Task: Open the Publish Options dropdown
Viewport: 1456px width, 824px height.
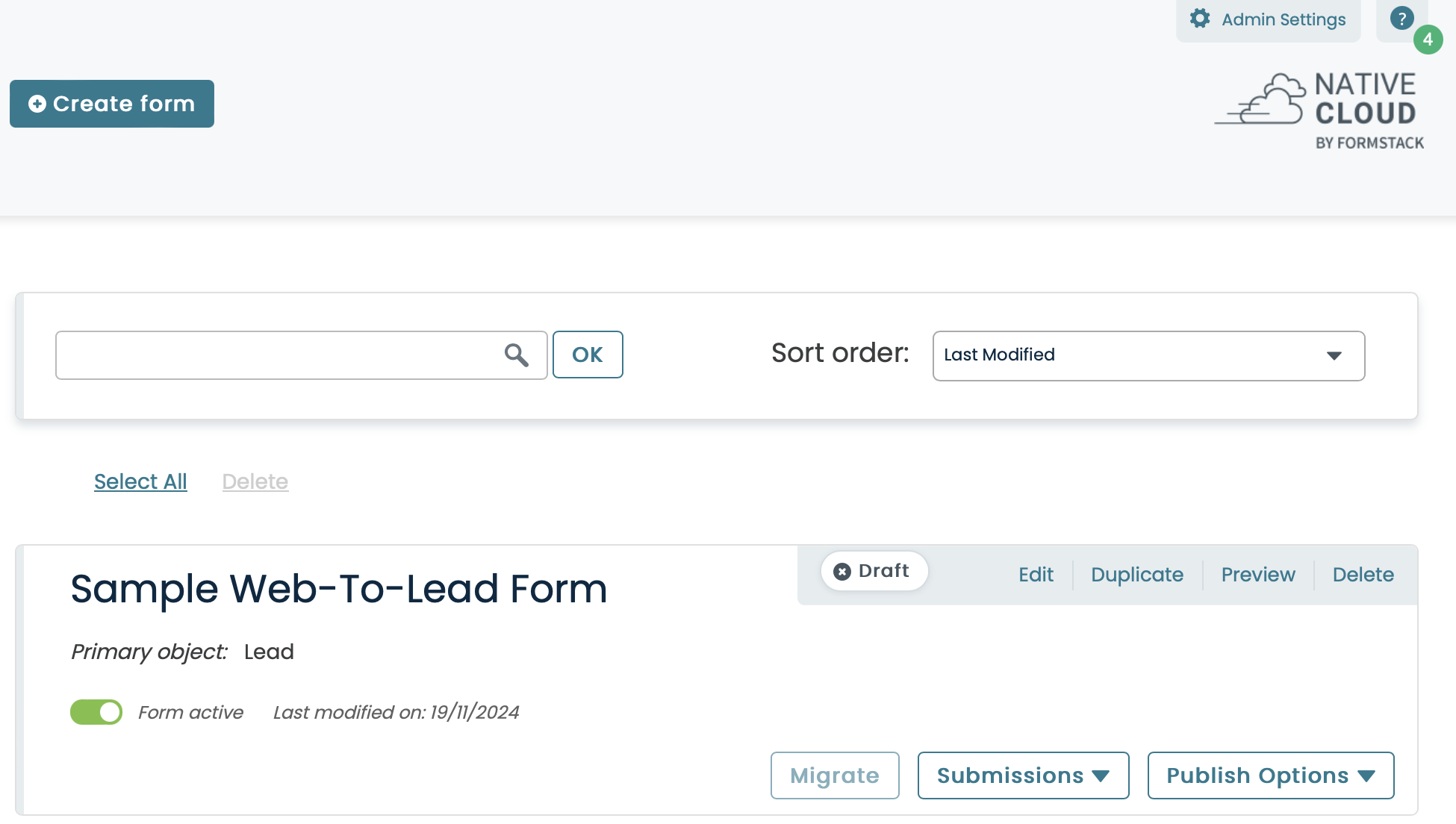Action: [1270, 775]
